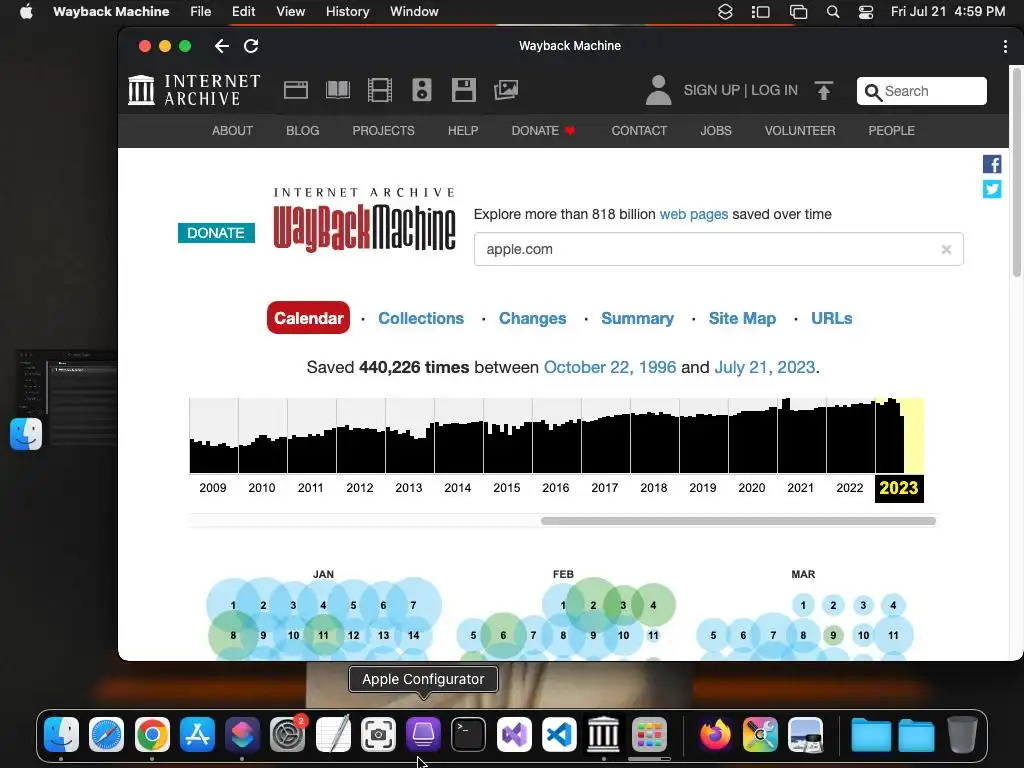Open Terminal from the Dock
1024x768 pixels.
click(x=469, y=735)
